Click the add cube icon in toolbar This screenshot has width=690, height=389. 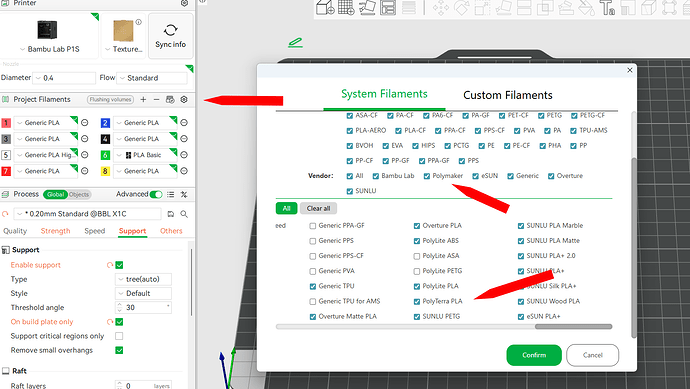coord(325,7)
